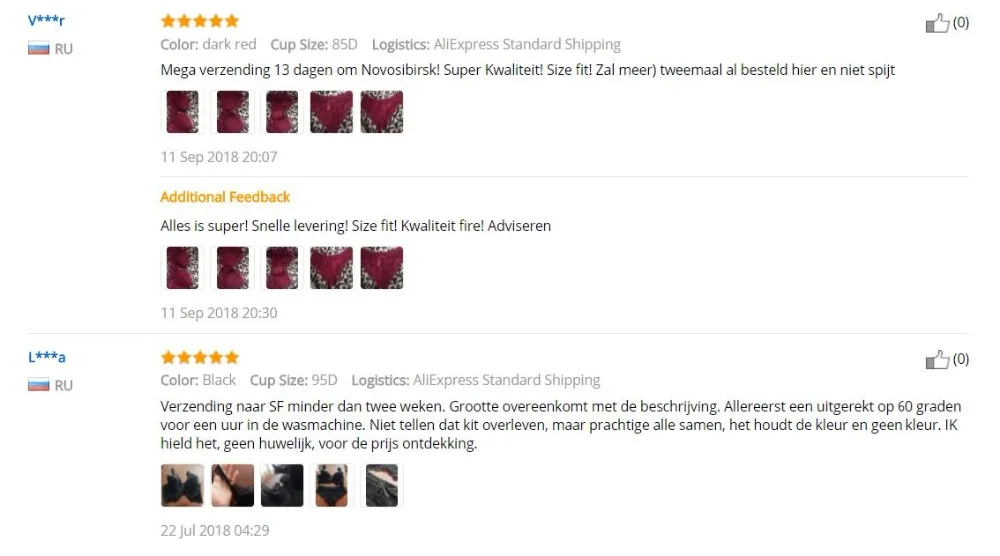This screenshot has width=1000, height=556.
Task: Open the L***a reviewer profile link
Action: coord(47,357)
